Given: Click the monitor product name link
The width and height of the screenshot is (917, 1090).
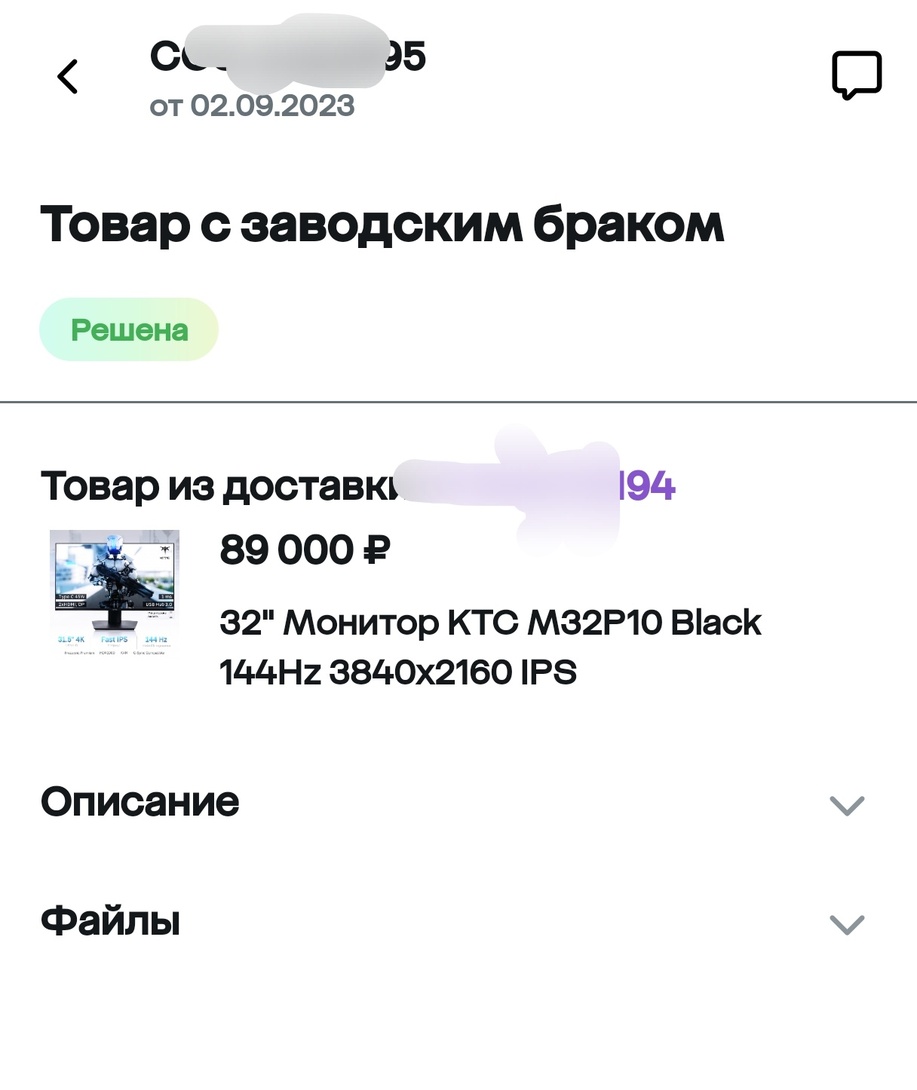Looking at the screenshot, I should (x=490, y=645).
